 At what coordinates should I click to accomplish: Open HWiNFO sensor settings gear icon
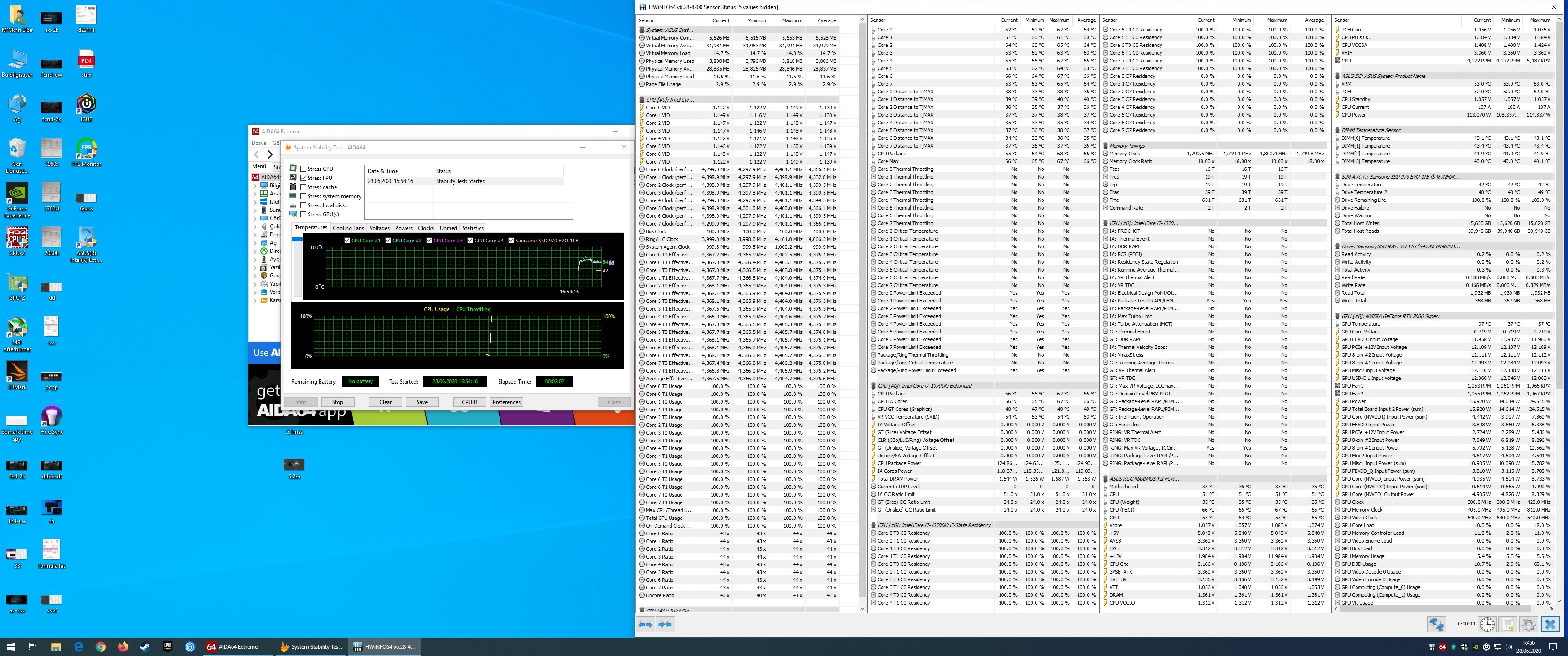[x=1529, y=625]
